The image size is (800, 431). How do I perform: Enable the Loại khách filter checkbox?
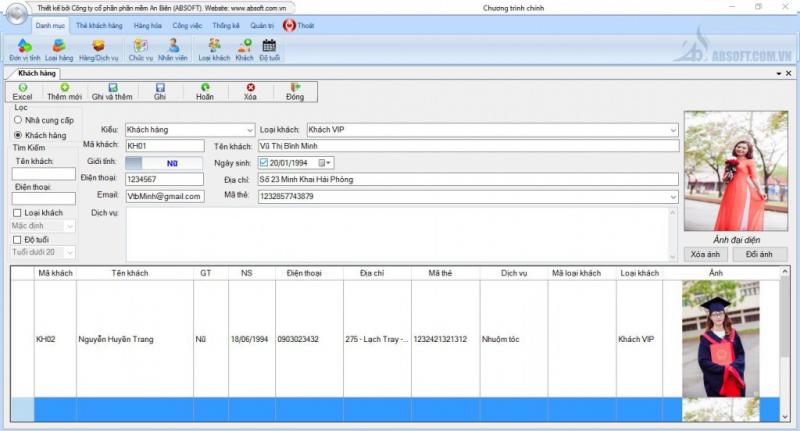pyautogui.click(x=17, y=213)
